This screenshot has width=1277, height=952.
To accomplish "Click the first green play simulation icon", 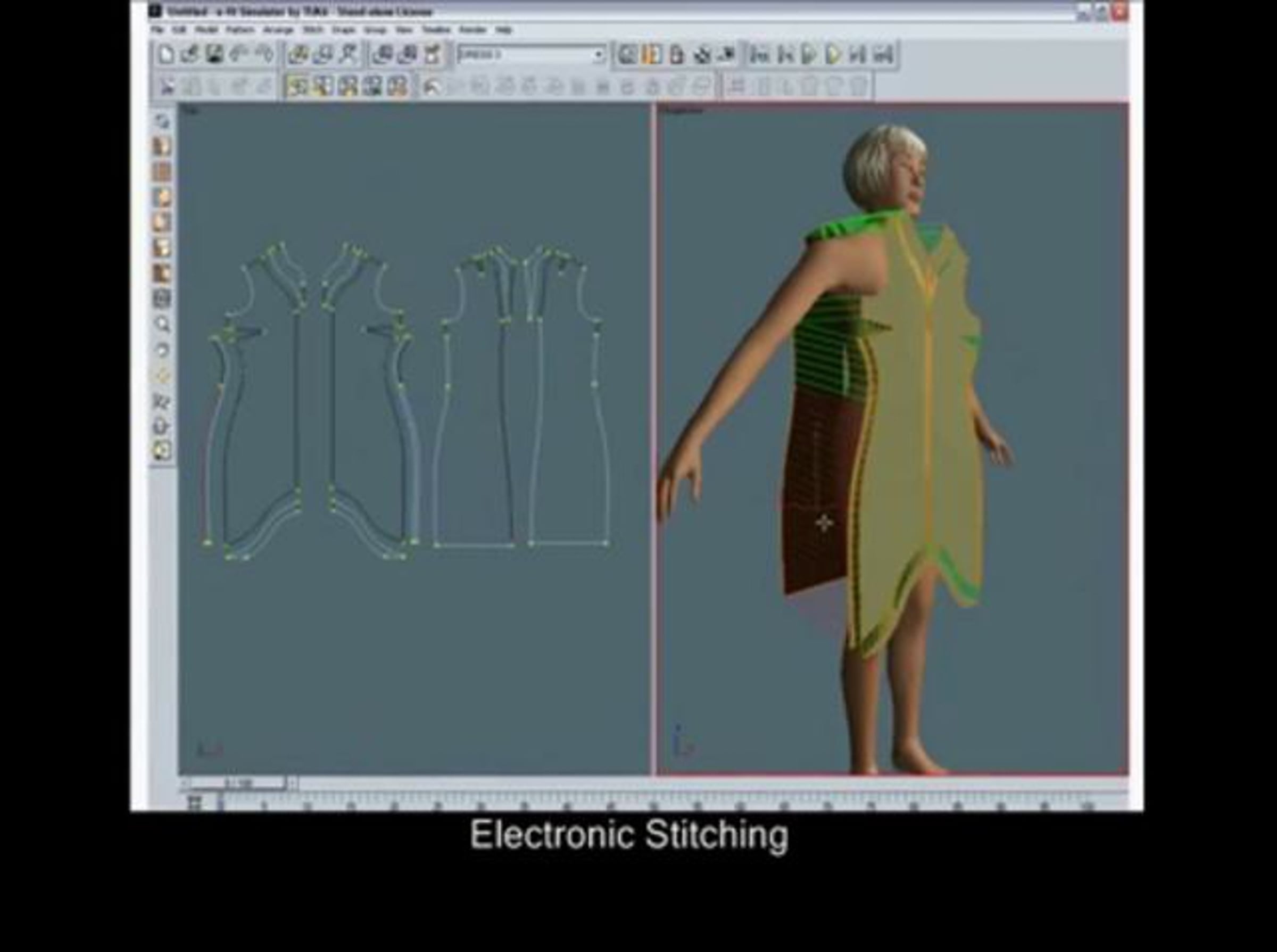I will [809, 55].
